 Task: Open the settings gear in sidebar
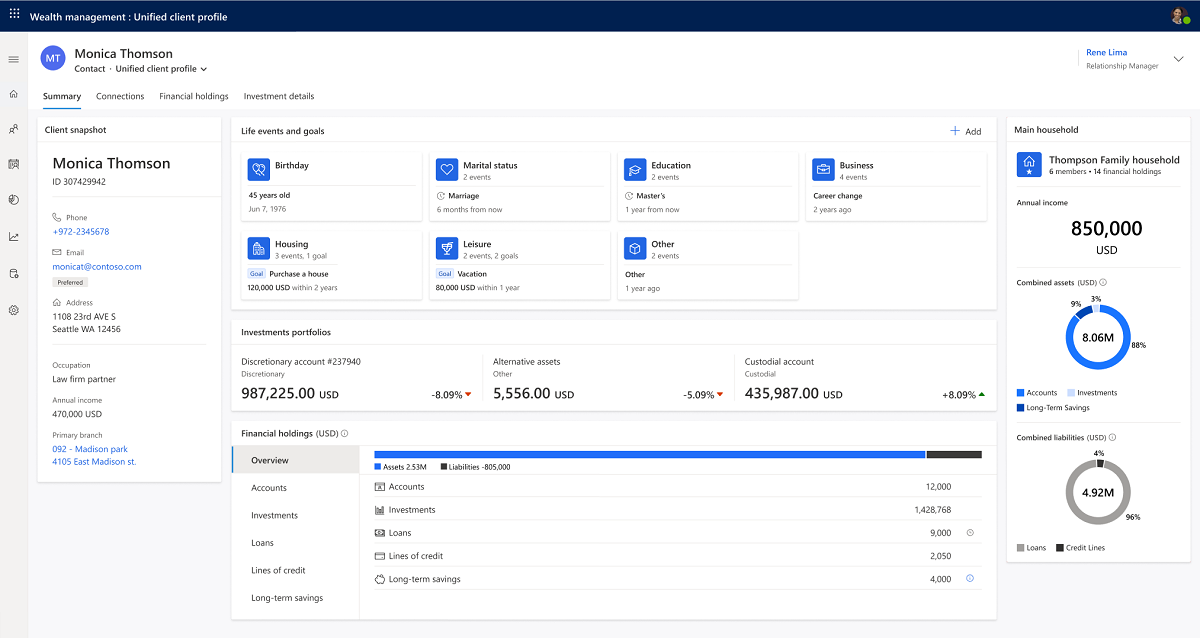point(14,310)
